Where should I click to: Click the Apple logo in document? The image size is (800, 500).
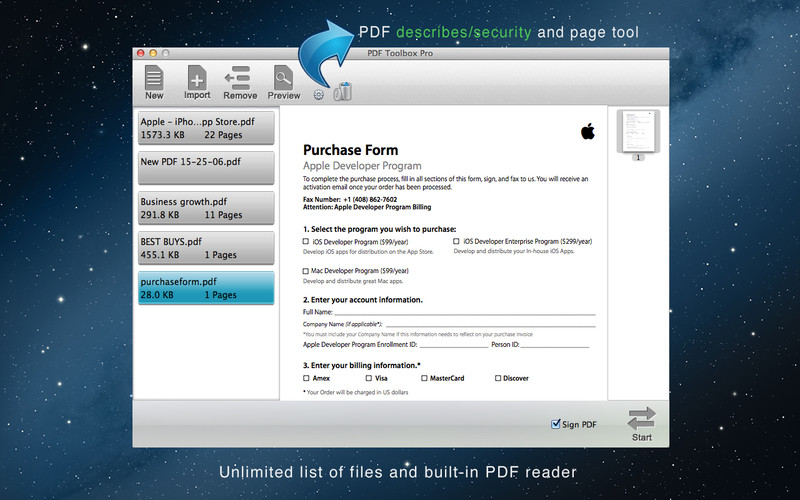[x=588, y=131]
